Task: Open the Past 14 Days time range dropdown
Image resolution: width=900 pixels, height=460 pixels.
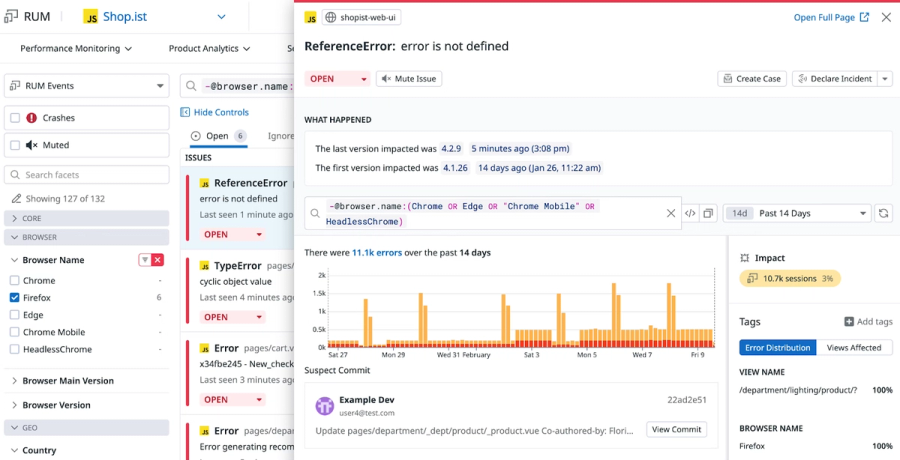Action: coord(797,214)
